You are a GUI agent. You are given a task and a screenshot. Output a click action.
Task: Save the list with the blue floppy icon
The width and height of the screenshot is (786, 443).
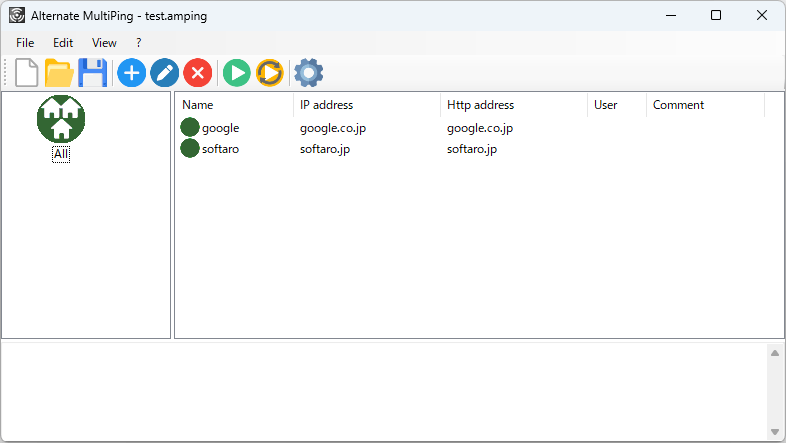point(93,72)
